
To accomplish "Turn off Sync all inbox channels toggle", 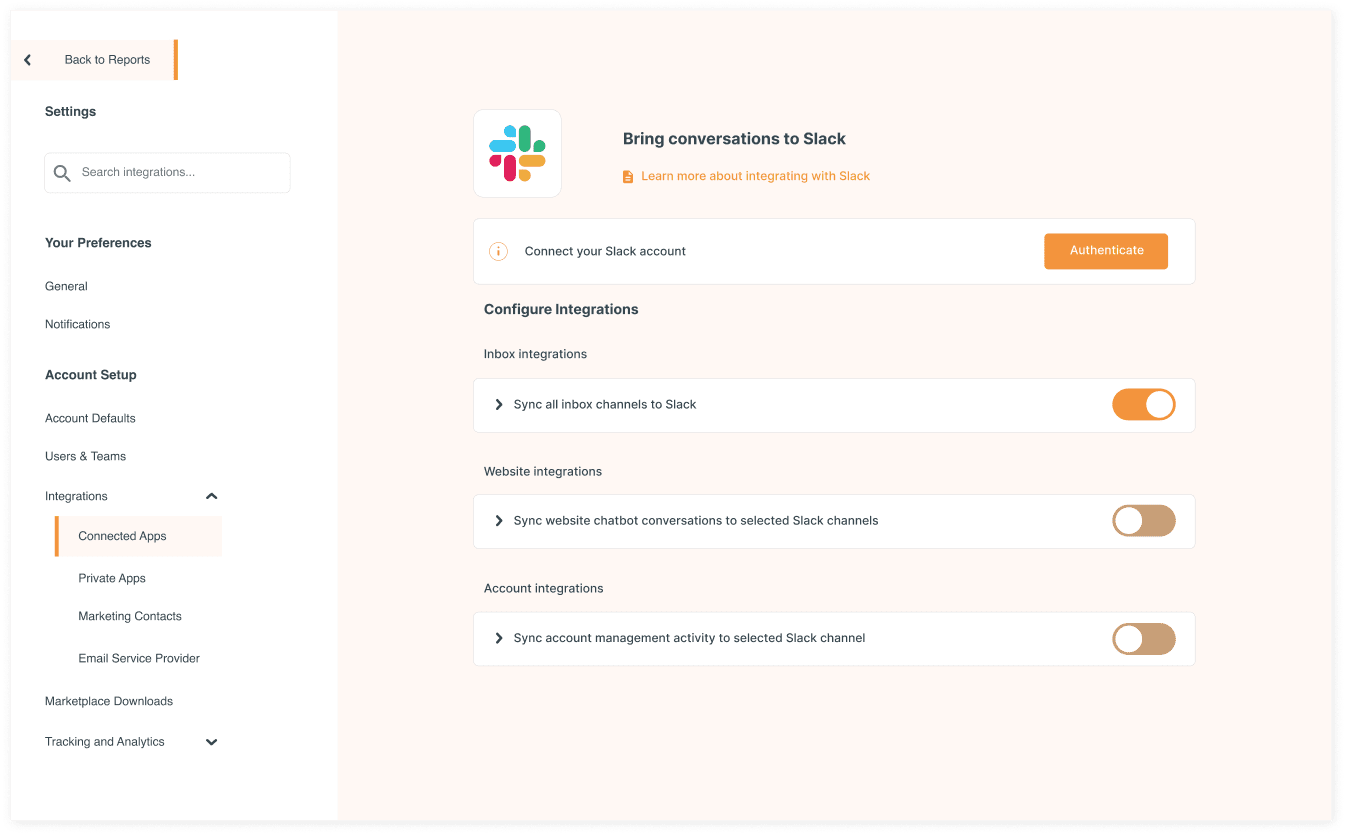I will (1144, 404).
